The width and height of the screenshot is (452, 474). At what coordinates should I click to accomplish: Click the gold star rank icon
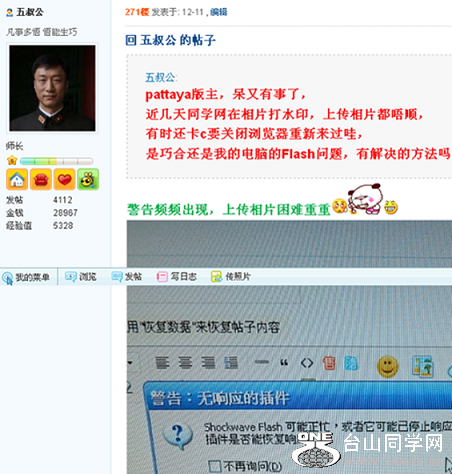(12, 161)
